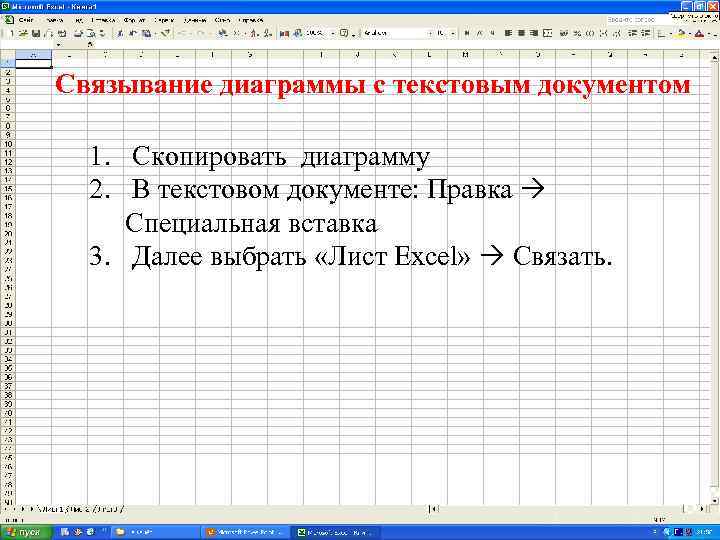This screenshot has width=720, height=540.
Task: Click the Open file icon
Action: click(23, 33)
